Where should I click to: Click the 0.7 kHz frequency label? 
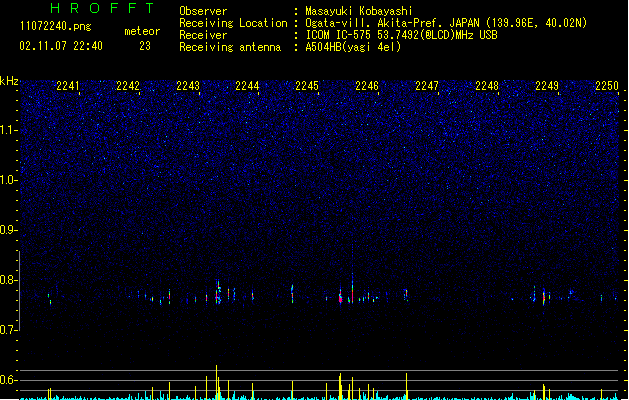click(x=9, y=330)
